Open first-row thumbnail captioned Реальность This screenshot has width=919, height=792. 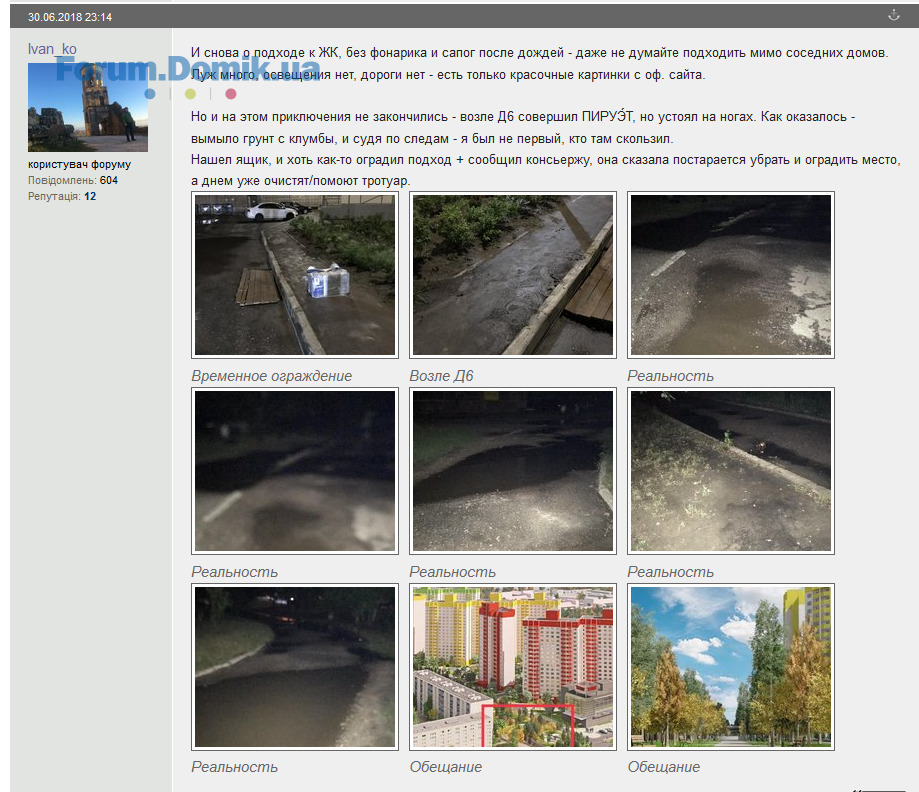[x=731, y=275]
